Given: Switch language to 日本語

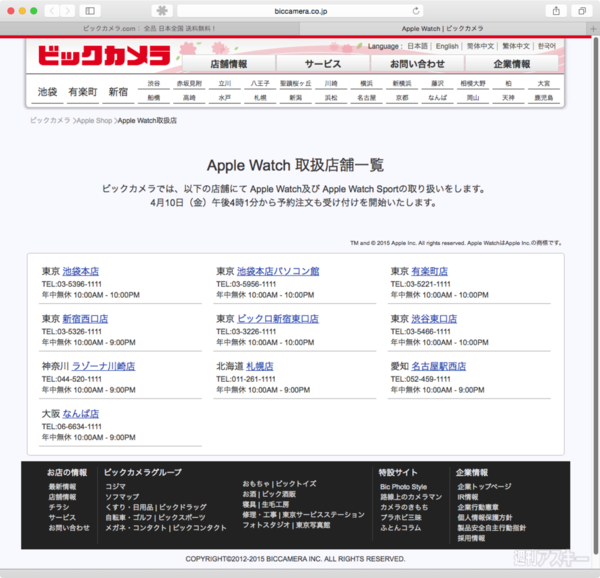Looking at the screenshot, I should click(x=417, y=46).
